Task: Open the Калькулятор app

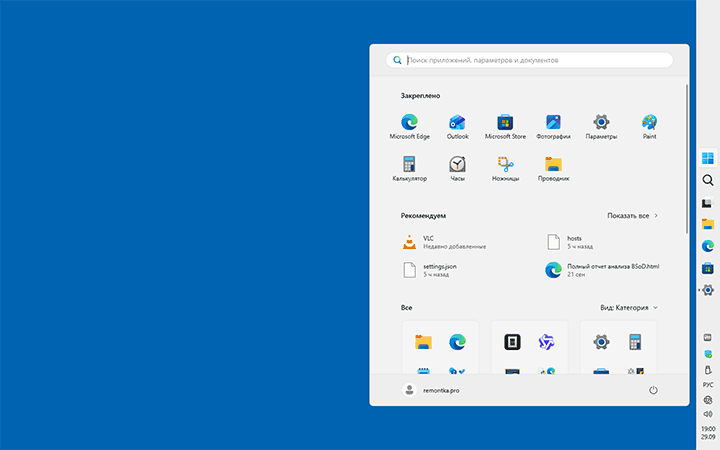Action: [409, 169]
